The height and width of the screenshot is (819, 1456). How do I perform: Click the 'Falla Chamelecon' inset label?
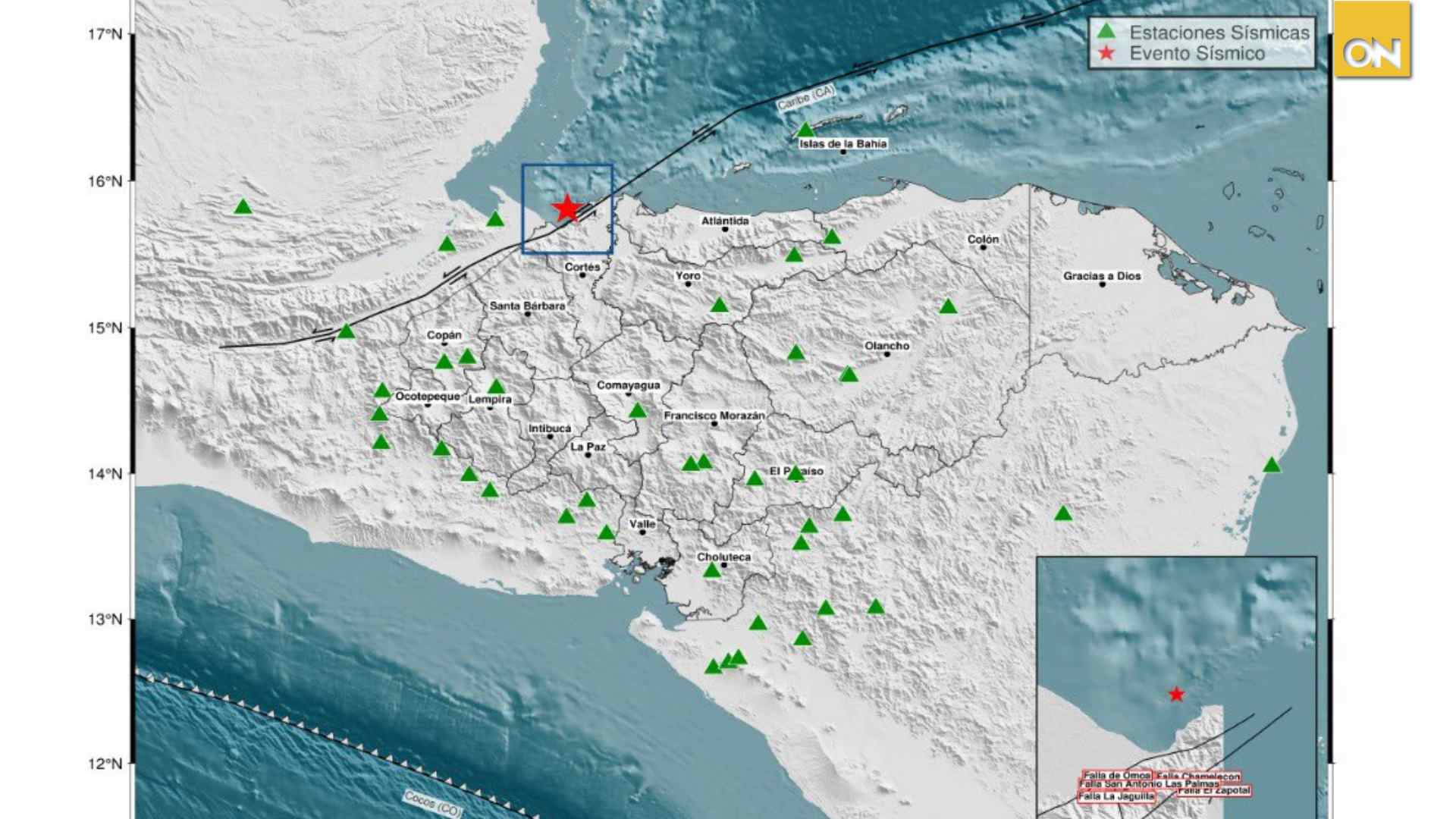click(1198, 777)
